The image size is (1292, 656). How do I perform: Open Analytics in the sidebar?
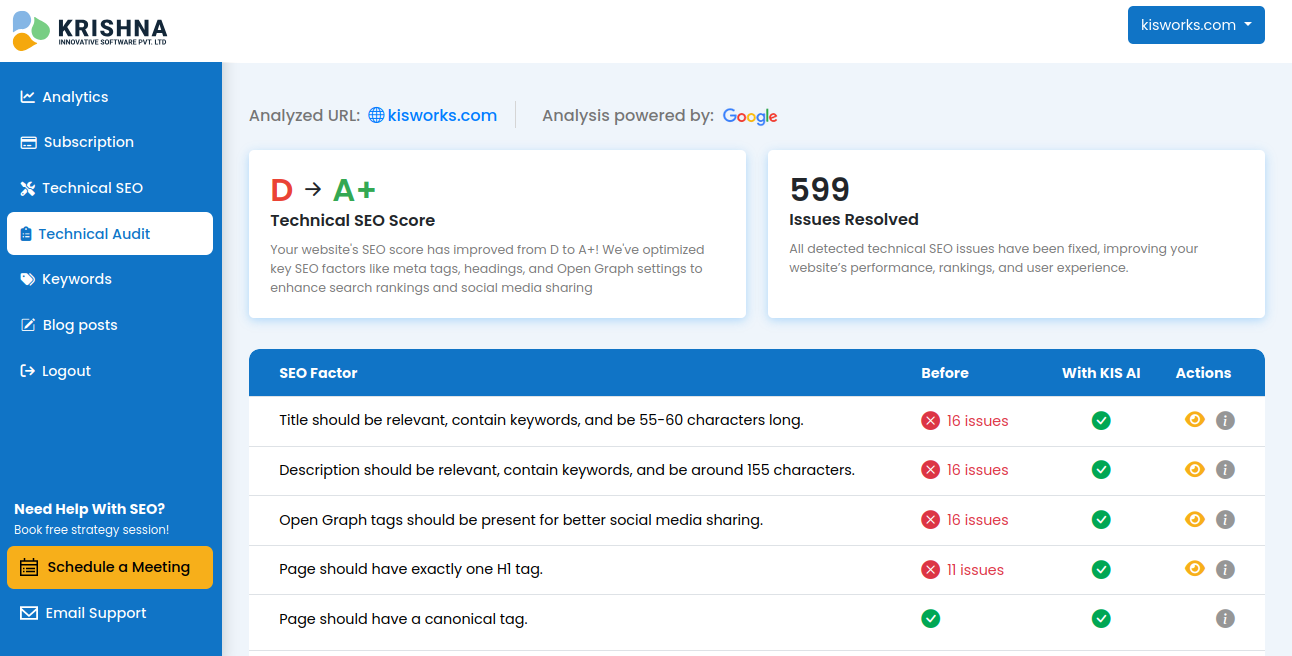110,97
